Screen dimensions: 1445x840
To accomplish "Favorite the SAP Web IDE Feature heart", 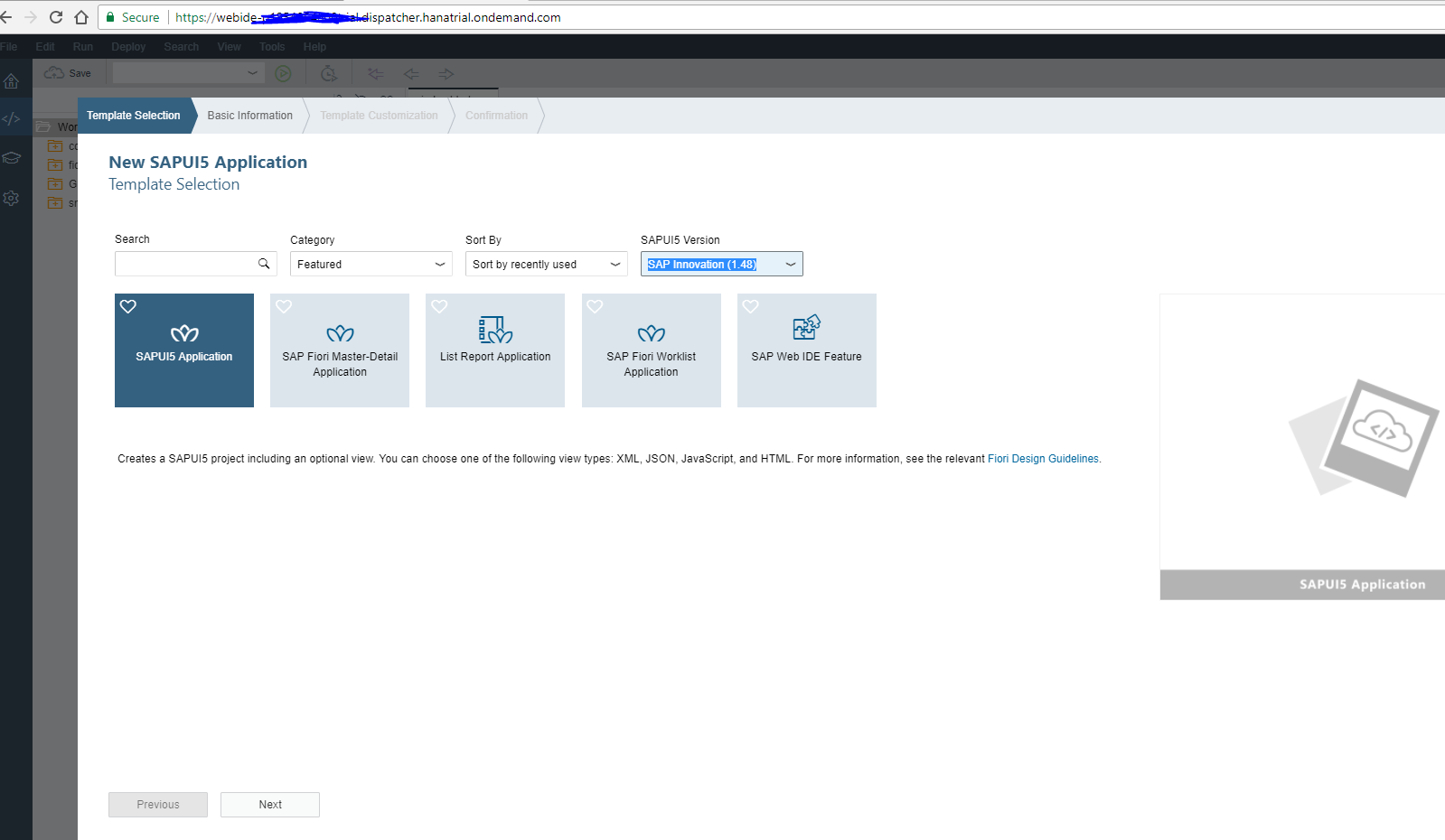I will (750, 306).
